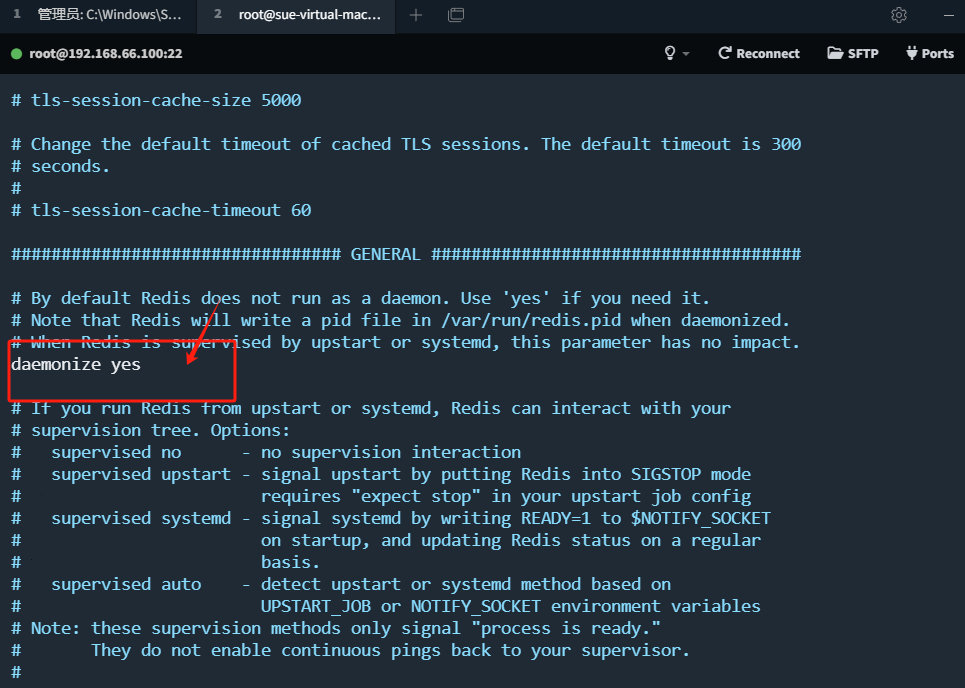Open a new tab with the plus icon
Image resolution: width=965 pixels, height=688 pixels.
pyautogui.click(x=416, y=15)
